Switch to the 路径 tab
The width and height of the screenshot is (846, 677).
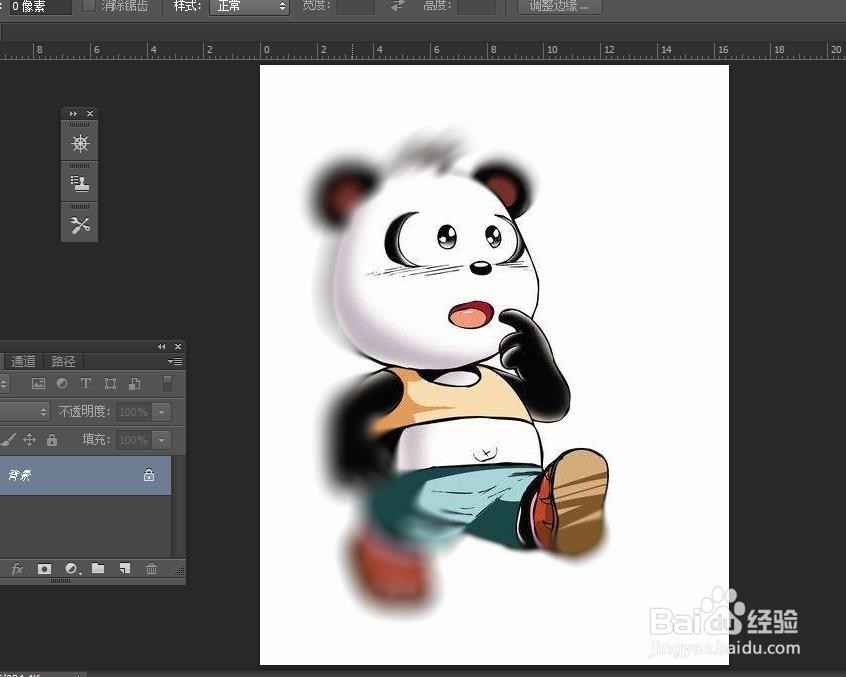coord(63,361)
